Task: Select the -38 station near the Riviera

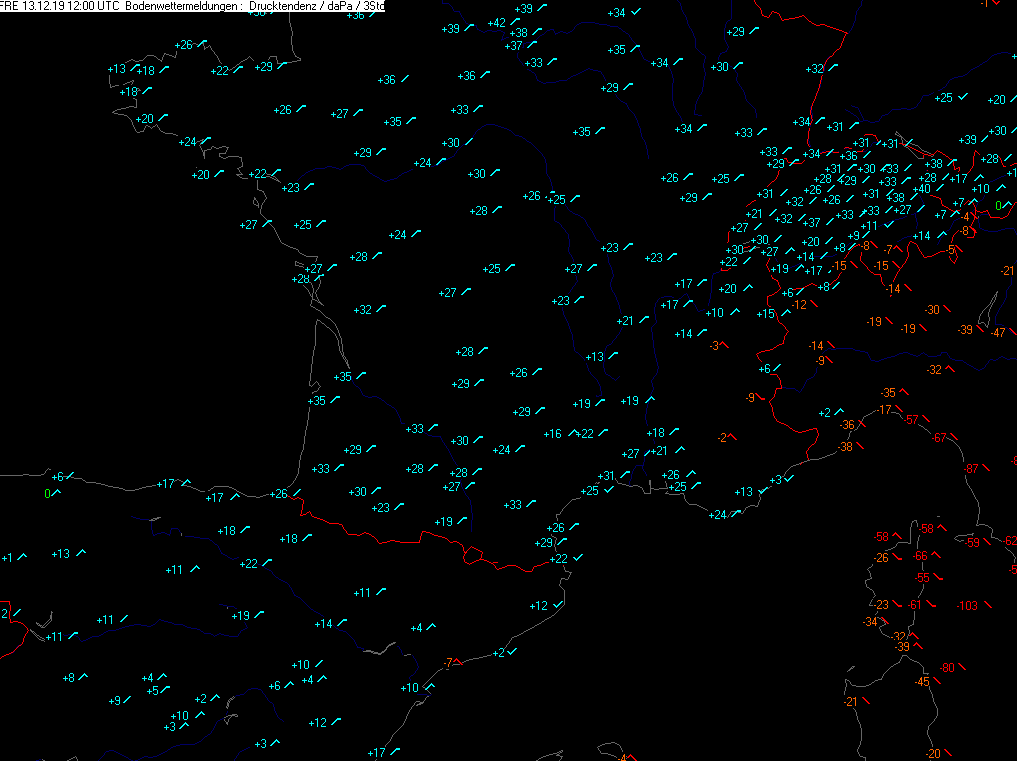Action: [x=845, y=447]
